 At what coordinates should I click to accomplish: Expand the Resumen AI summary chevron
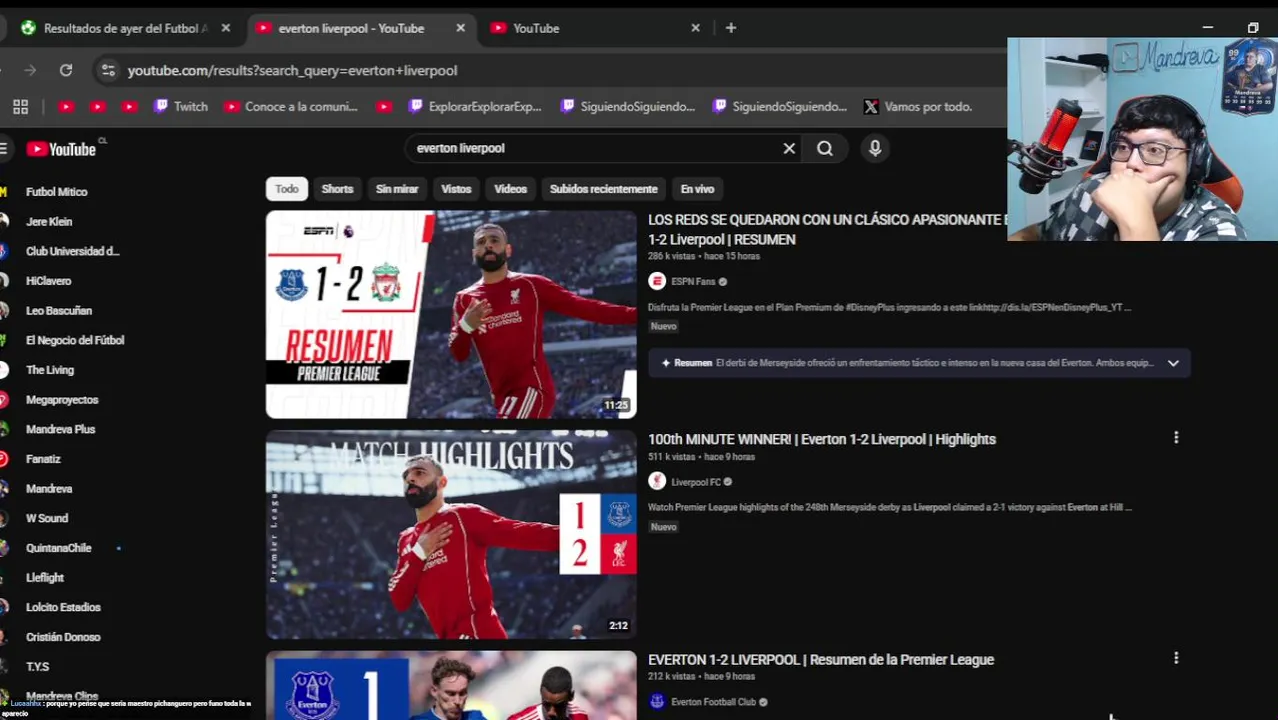1173,363
